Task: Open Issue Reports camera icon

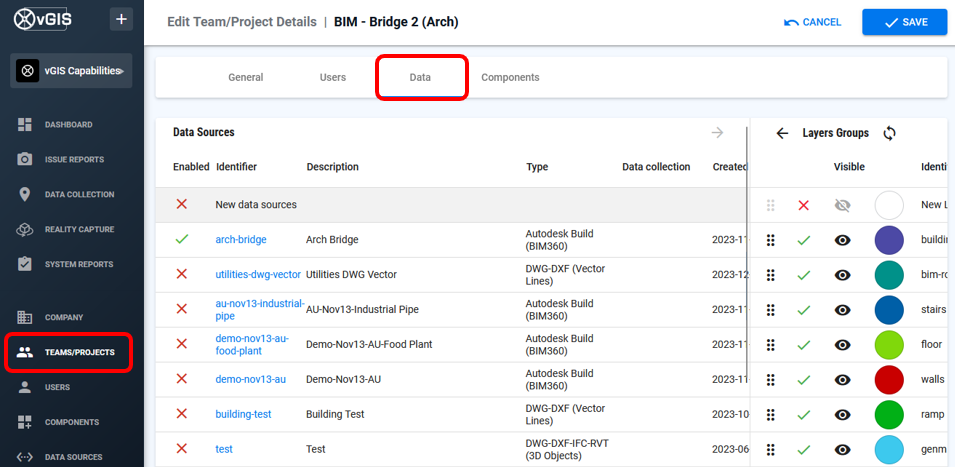Action: tap(25, 160)
